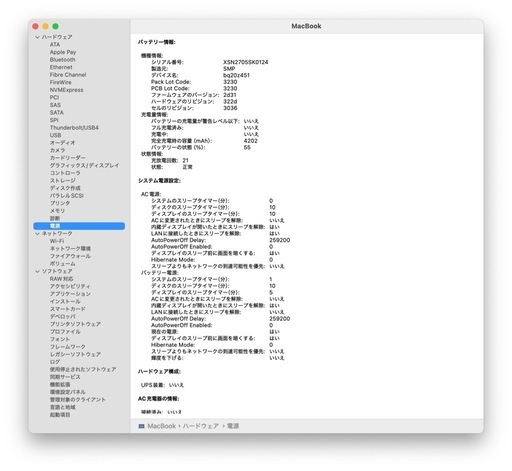Select プリンタ in the hardware list
This screenshot has width=512, height=471.
[60, 203]
